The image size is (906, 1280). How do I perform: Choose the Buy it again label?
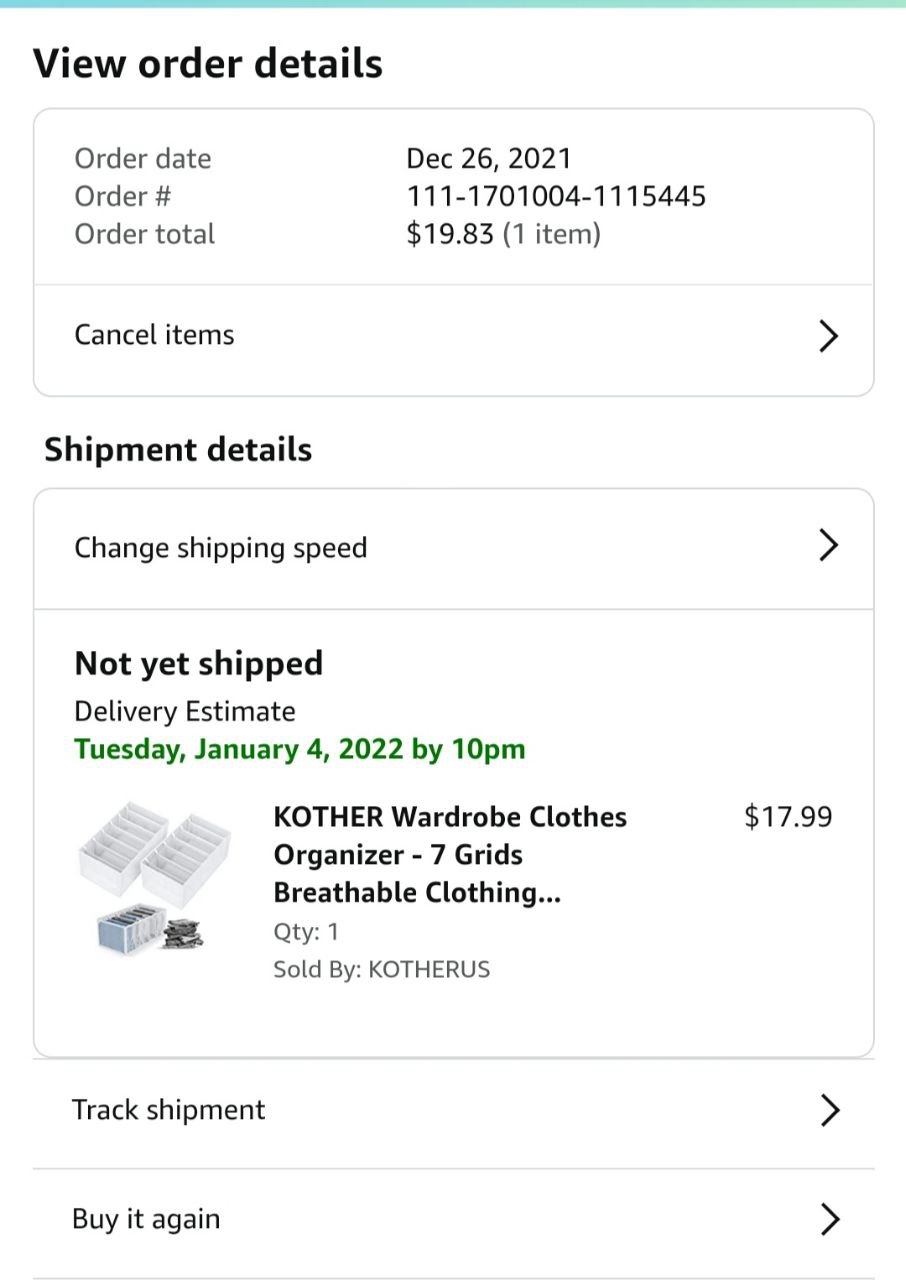click(x=146, y=1220)
